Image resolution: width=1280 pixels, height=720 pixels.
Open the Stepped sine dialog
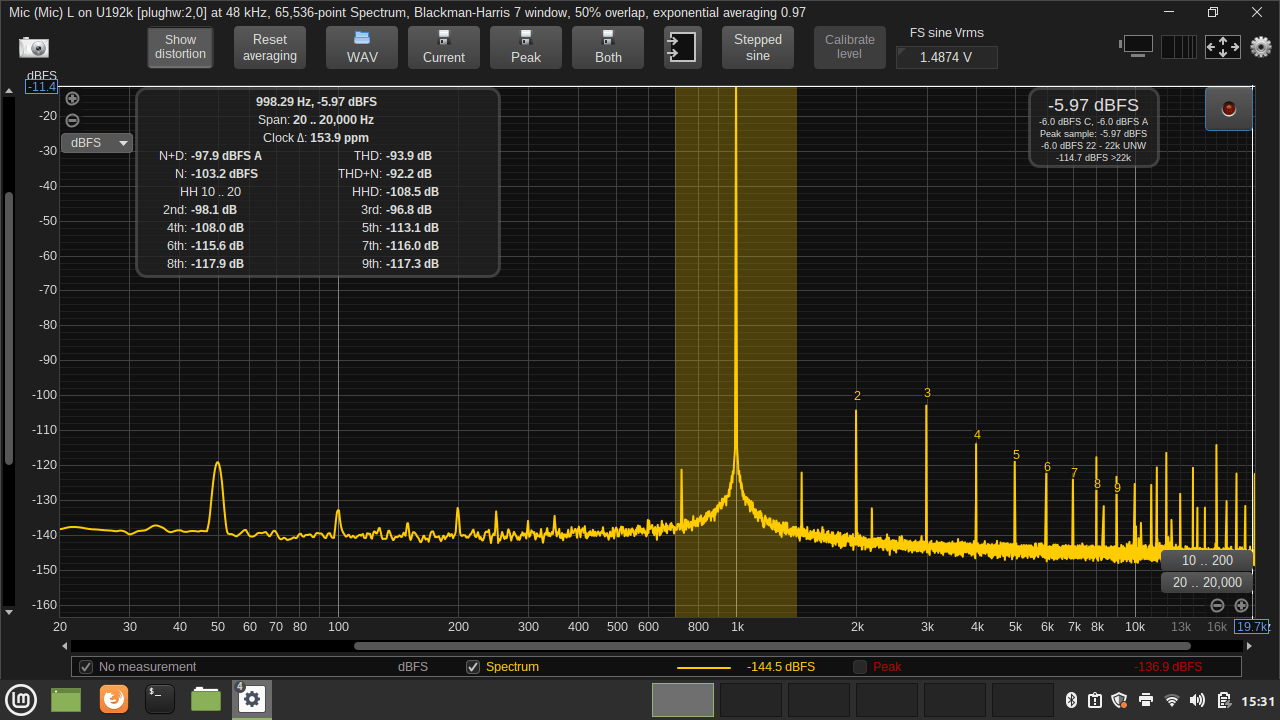pyautogui.click(x=758, y=47)
